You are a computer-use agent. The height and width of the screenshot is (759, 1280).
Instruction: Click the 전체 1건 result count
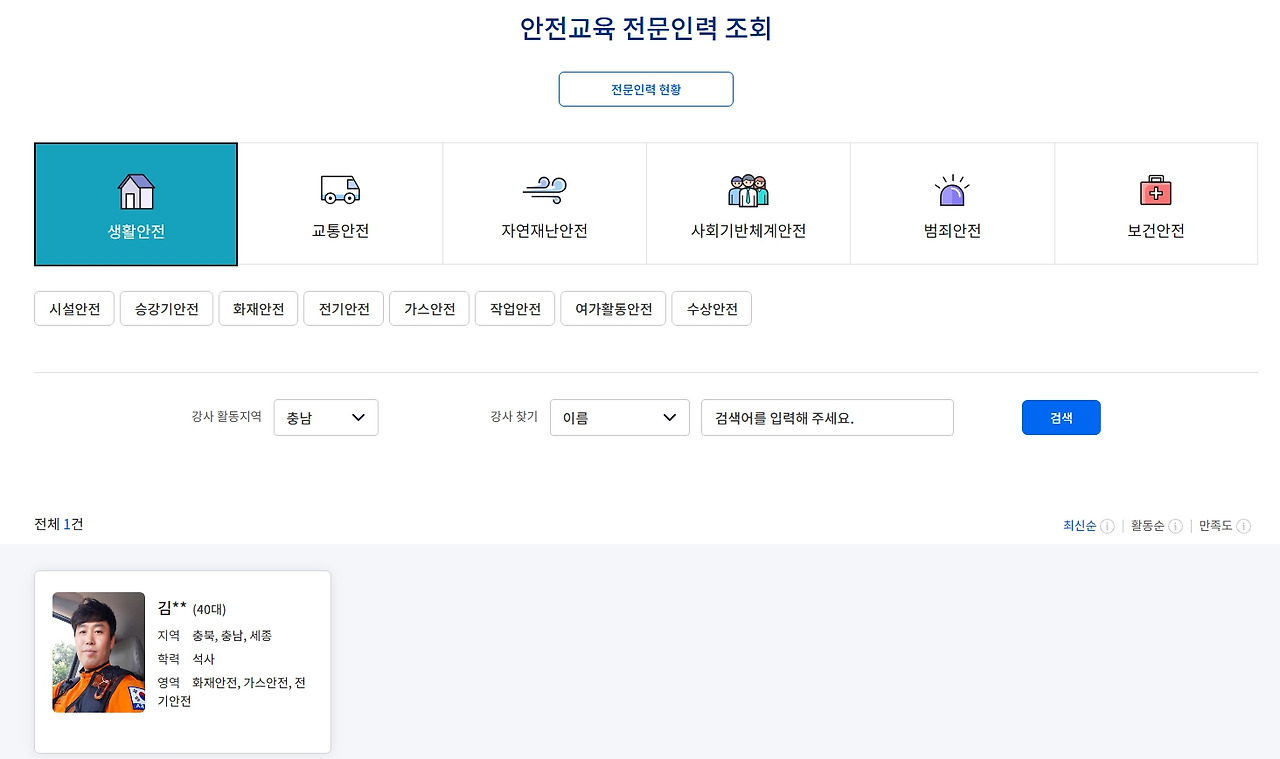click(x=59, y=524)
